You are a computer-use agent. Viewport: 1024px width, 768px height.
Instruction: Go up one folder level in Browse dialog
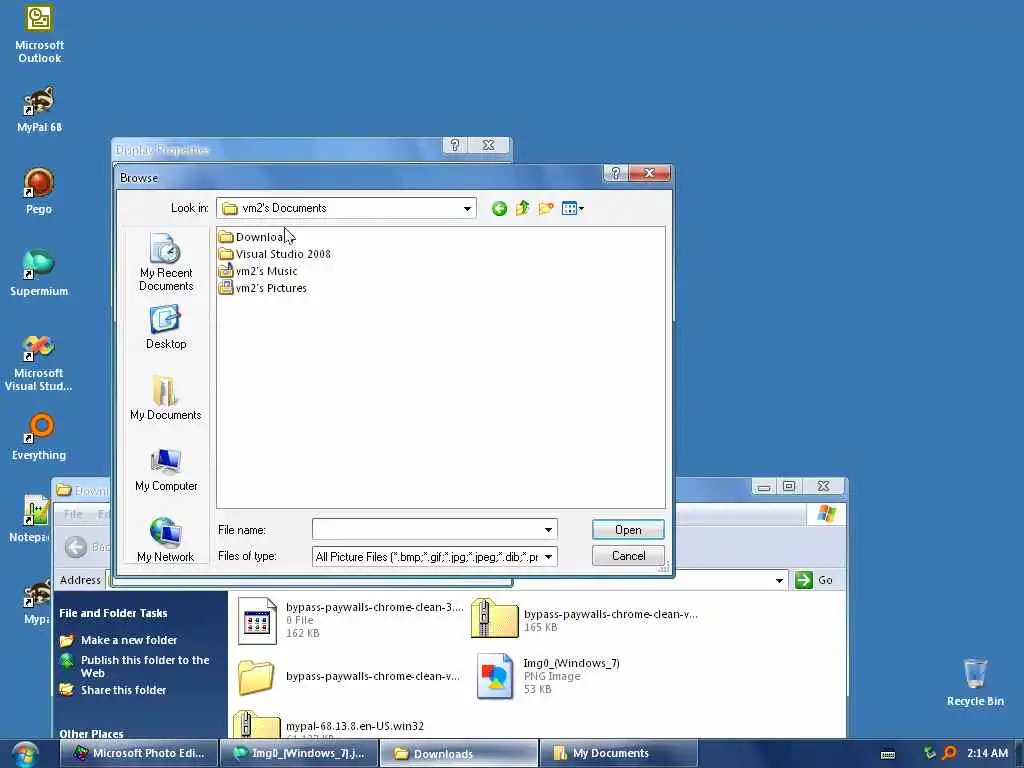[522, 208]
